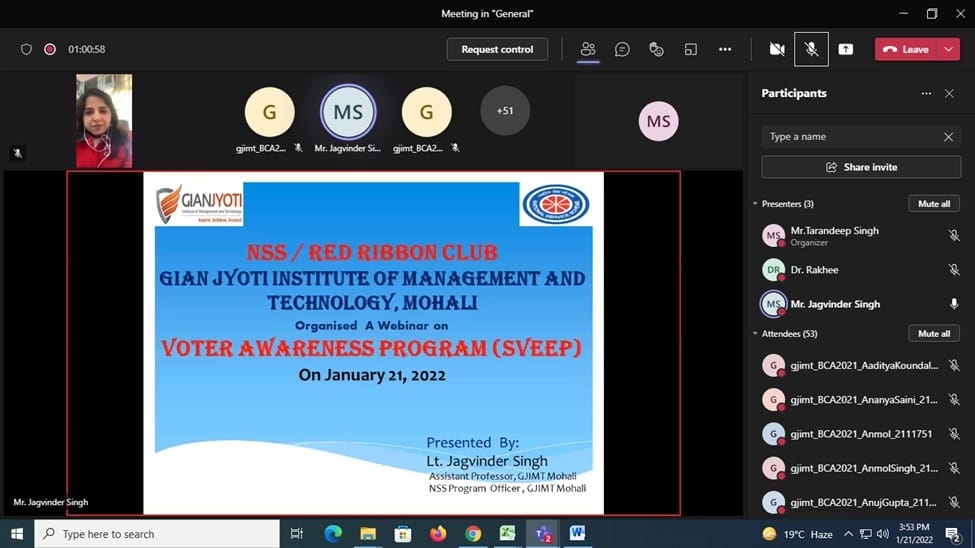Clear the Type a name field
The width and height of the screenshot is (975, 548).
948,137
